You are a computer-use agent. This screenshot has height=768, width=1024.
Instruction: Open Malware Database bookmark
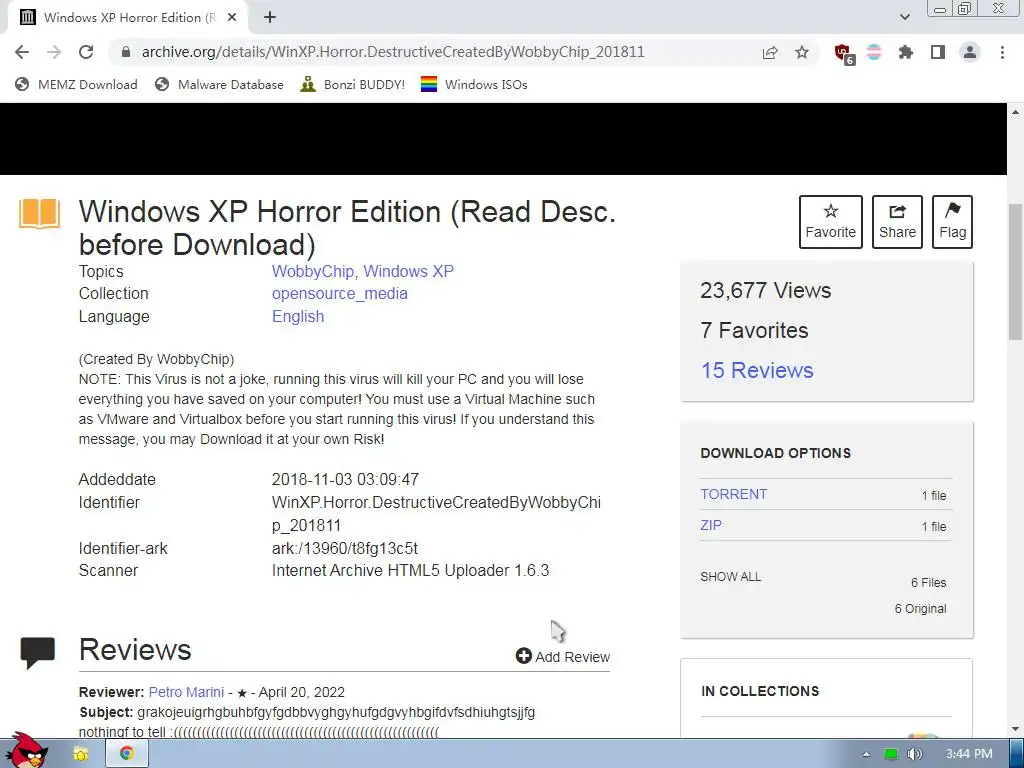tap(219, 84)
